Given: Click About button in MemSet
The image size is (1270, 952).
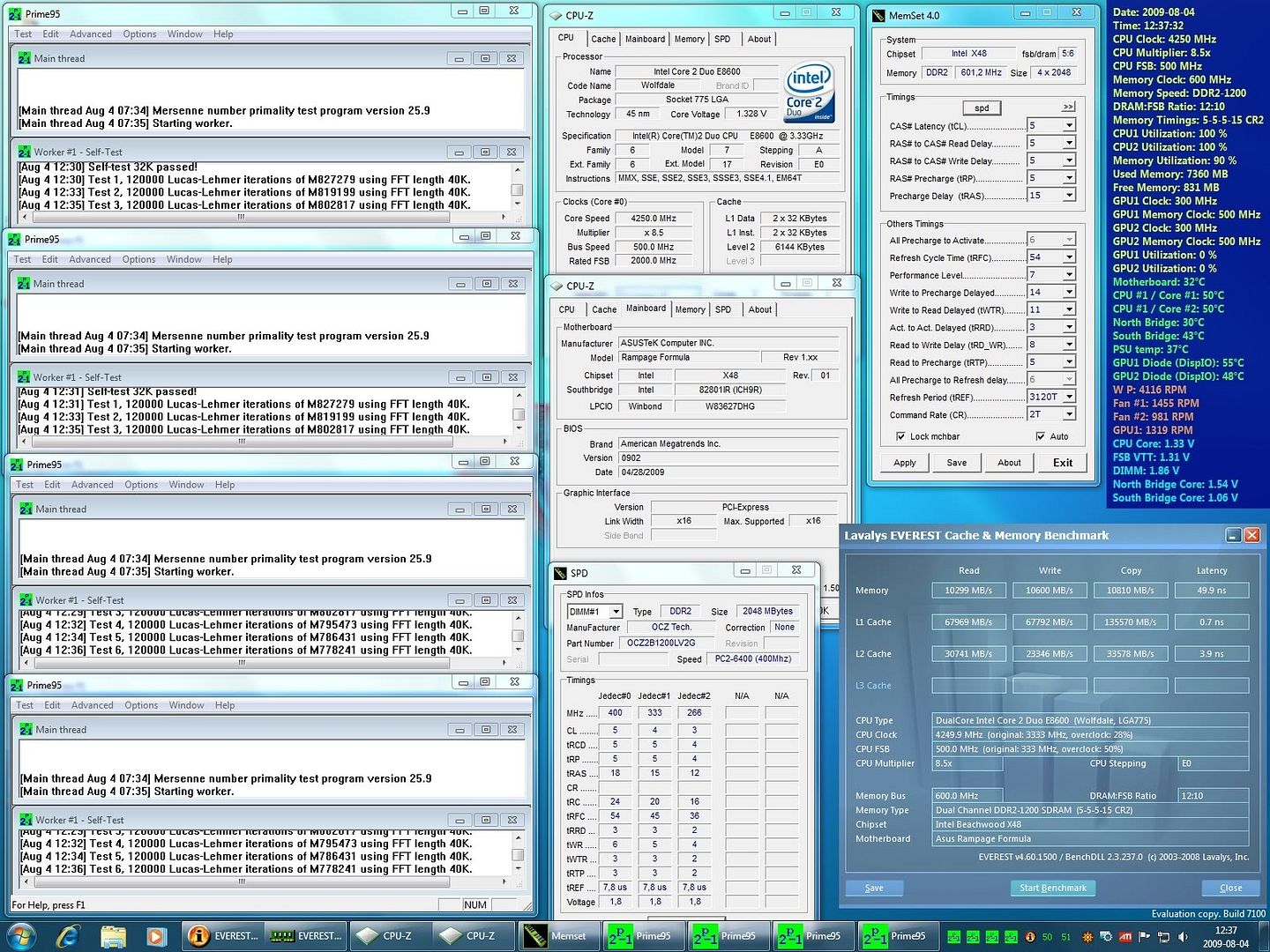Looking at the screenshot, I should (1009, 463).
